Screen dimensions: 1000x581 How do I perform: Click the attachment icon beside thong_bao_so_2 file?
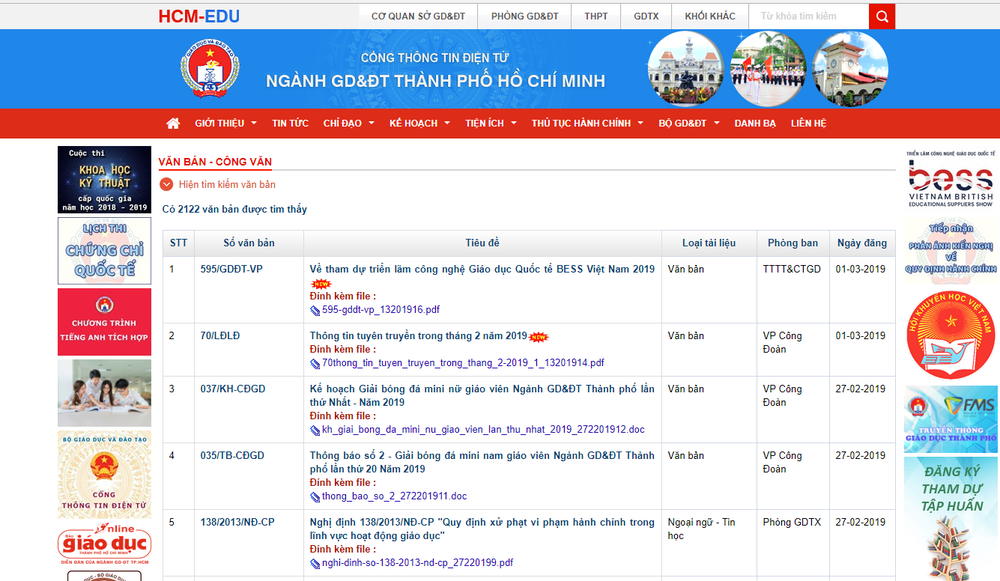point(315,497)
